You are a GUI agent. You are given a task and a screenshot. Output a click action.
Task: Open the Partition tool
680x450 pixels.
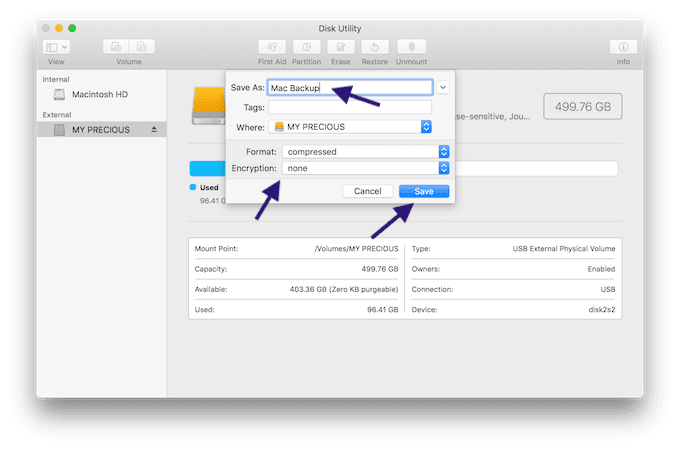coord(307,47)
